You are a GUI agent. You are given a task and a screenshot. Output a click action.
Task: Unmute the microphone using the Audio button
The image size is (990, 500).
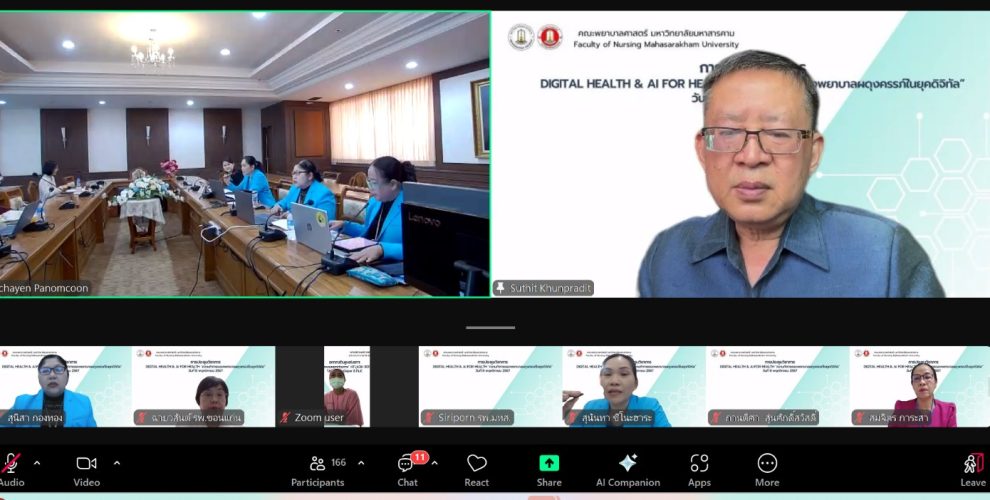(x=11, y=470)
